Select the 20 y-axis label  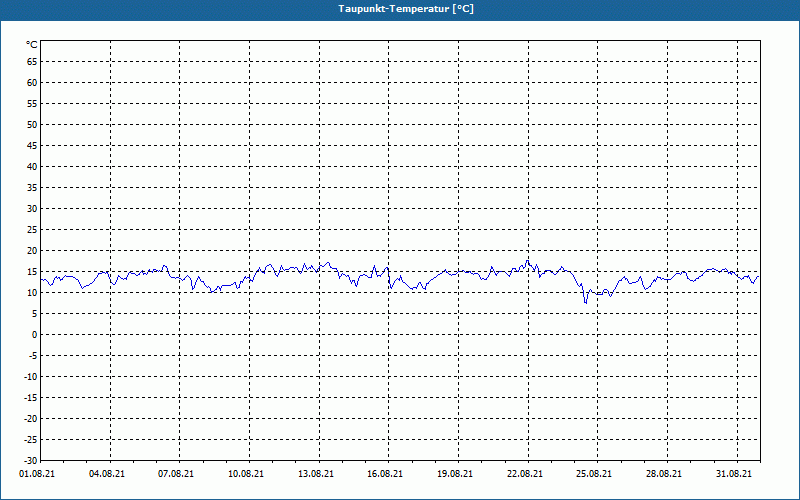[x=32, y=251]
